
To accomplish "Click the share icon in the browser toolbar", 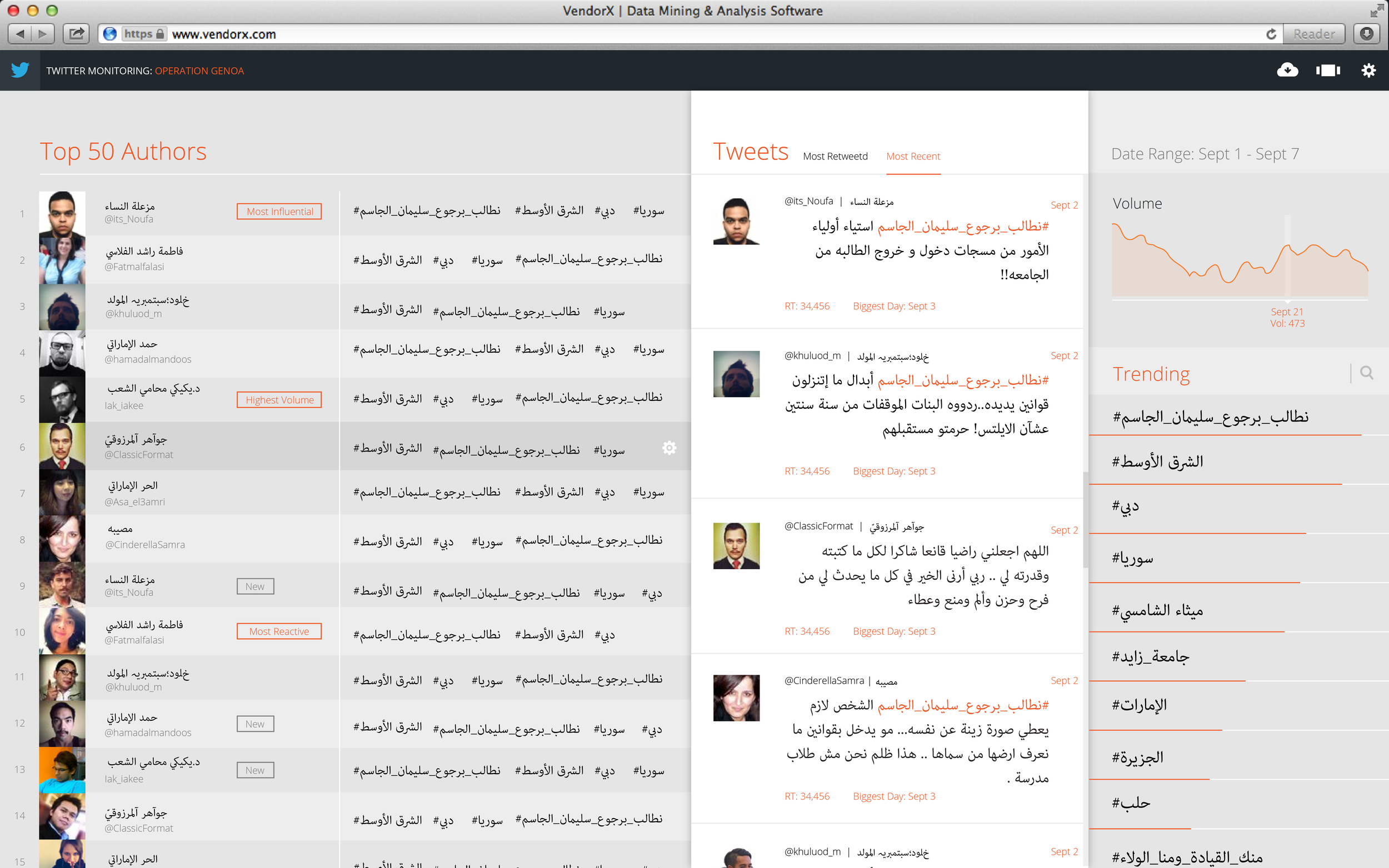I will (76, 34).
